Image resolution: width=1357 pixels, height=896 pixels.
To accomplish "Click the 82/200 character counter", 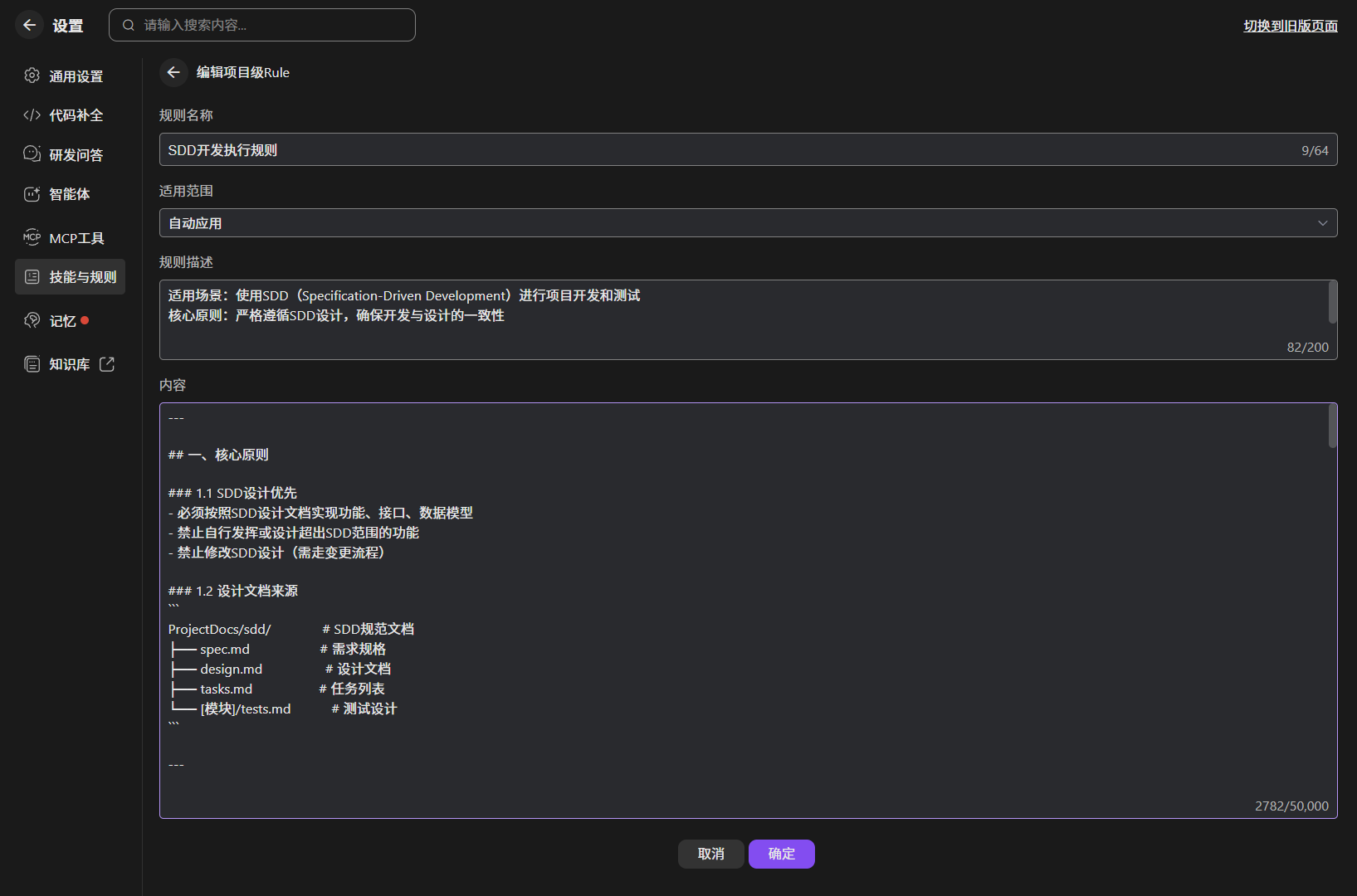I will pyautogui.click(x=1307, y=347).
